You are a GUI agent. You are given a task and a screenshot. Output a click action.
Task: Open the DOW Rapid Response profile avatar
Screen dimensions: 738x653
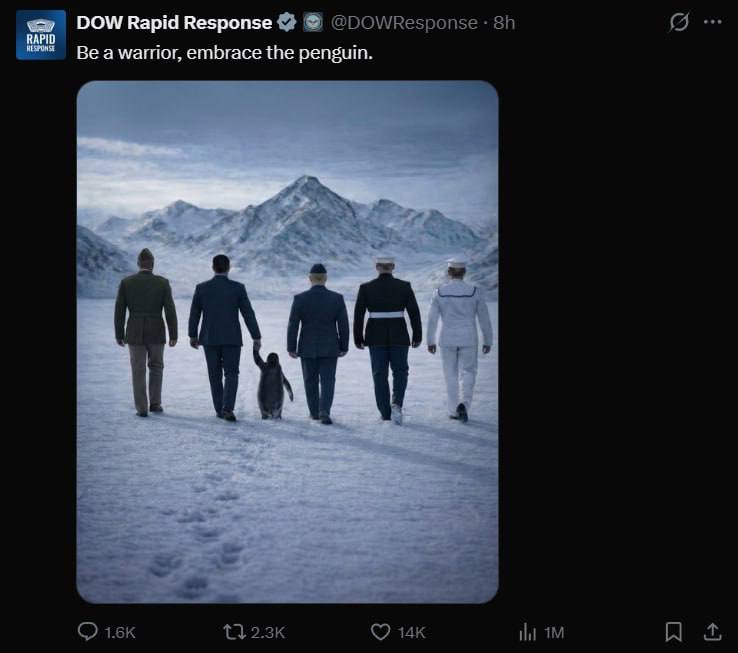click(41, 35)
